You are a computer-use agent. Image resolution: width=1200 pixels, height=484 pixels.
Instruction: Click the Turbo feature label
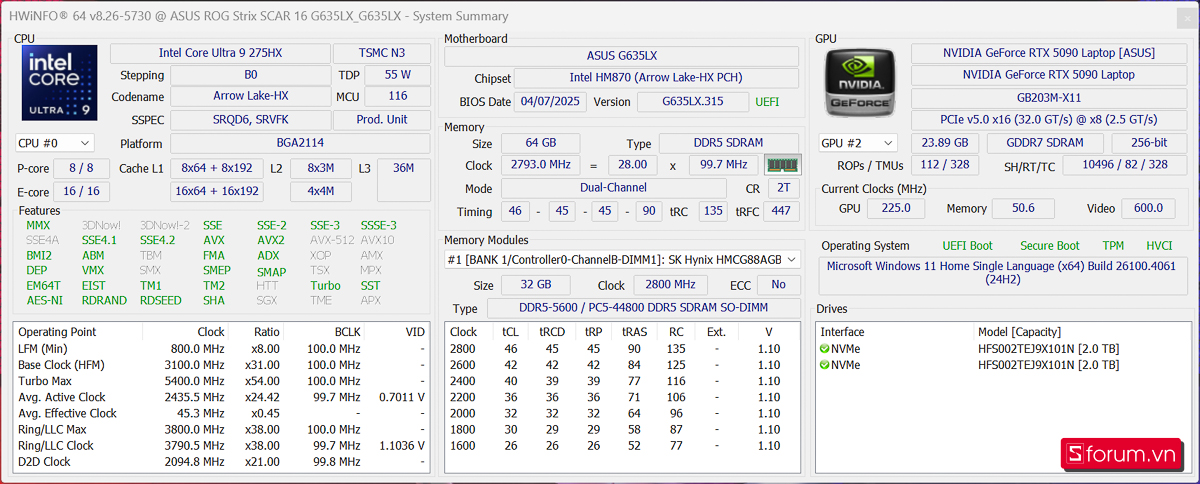[x=325, y=285]
